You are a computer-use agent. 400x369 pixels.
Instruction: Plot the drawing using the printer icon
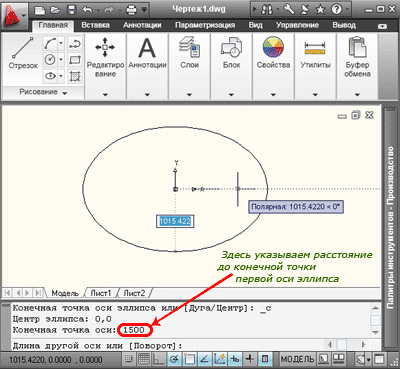click(131, 10)
